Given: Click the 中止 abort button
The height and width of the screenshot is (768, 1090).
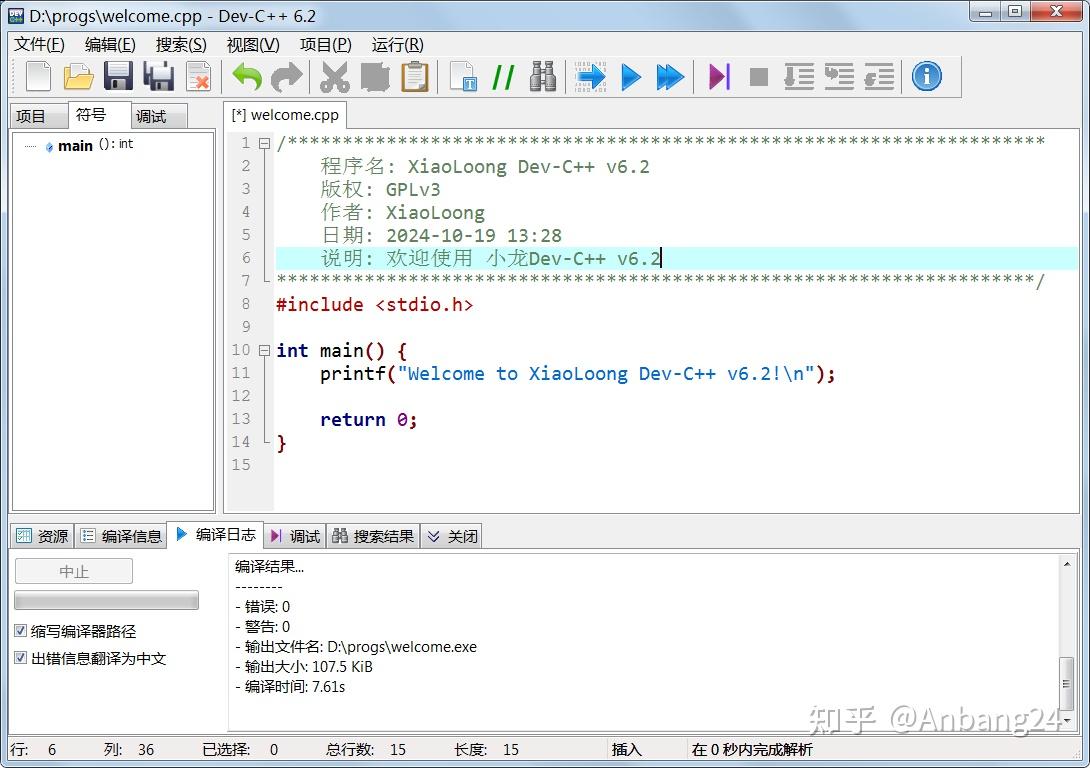Looking at the screenshot, I should pyautogui.click(x=73, y=570).
